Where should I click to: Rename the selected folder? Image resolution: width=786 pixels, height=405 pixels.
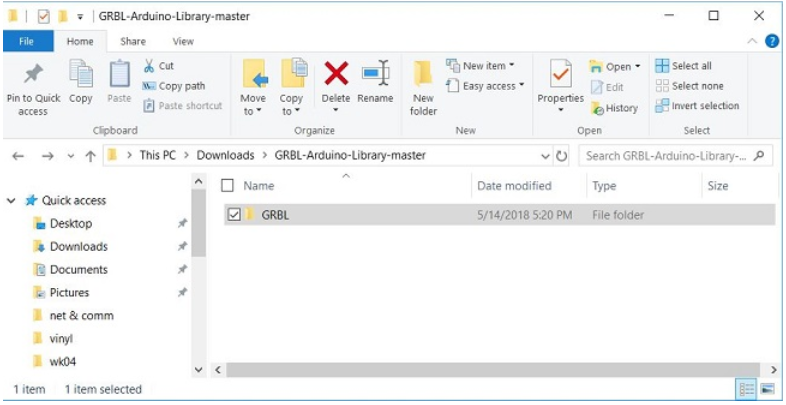375,82
